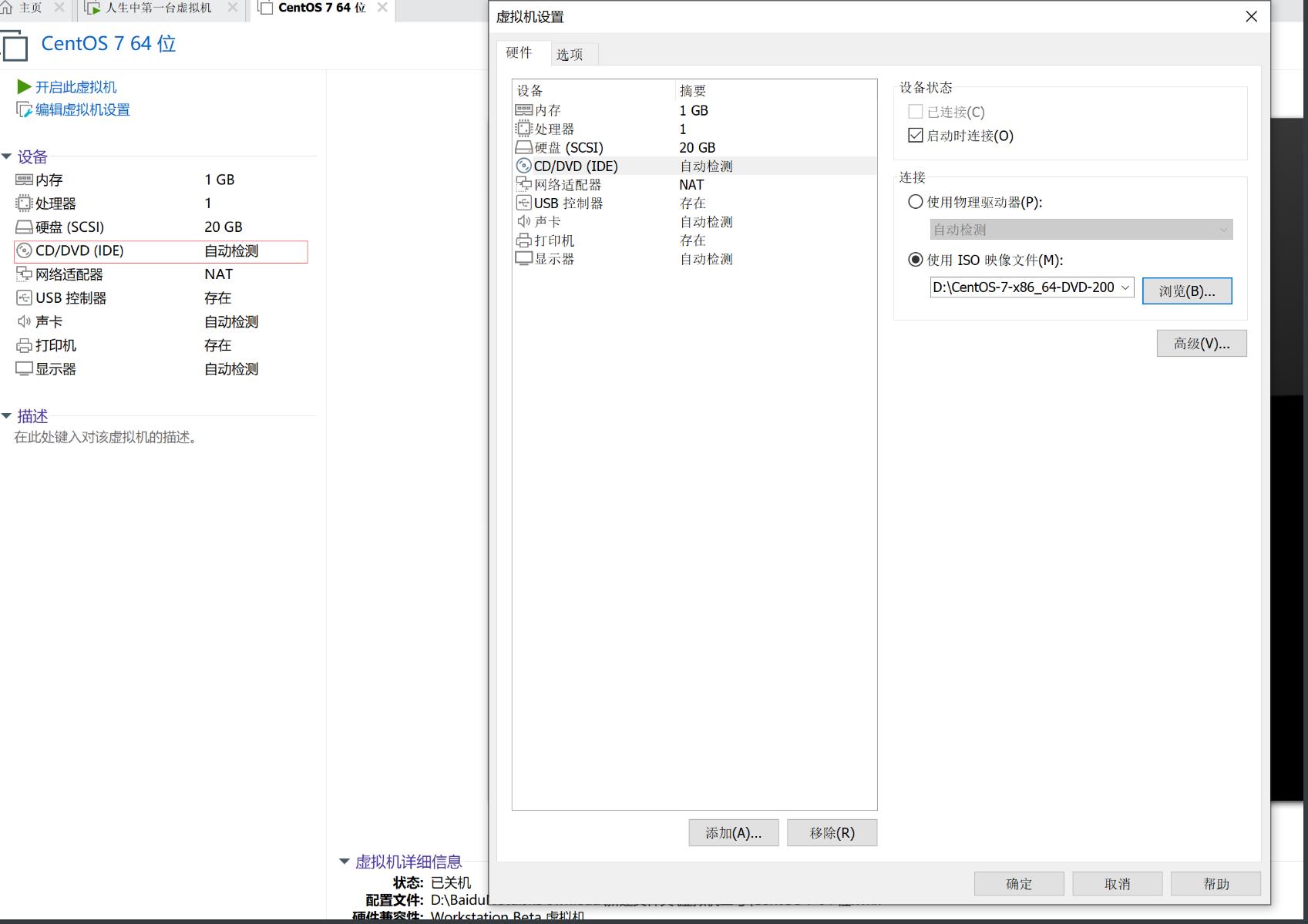Screen dimensions: 1308x924
Task: Click the CD/DVD icon in the main window panel
Action: tap(24, 250)
